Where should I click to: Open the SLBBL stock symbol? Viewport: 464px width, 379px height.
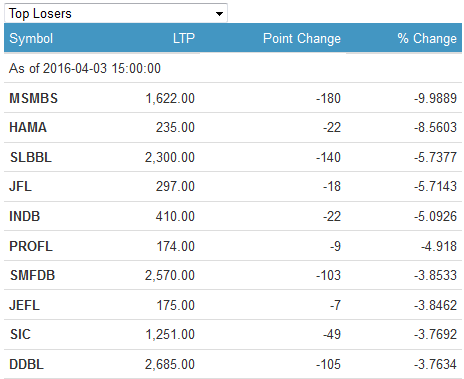coord(31,157)
